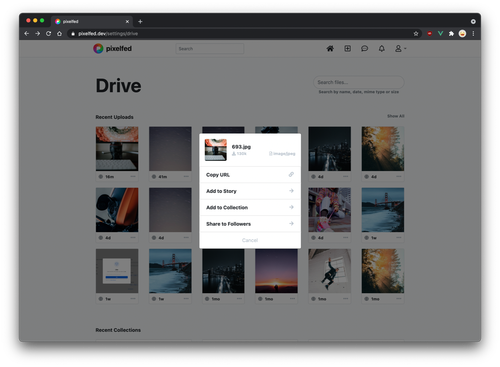Bookmark this page with the star
The height and width of the screenshot is (367, 500).
point(416,34)
